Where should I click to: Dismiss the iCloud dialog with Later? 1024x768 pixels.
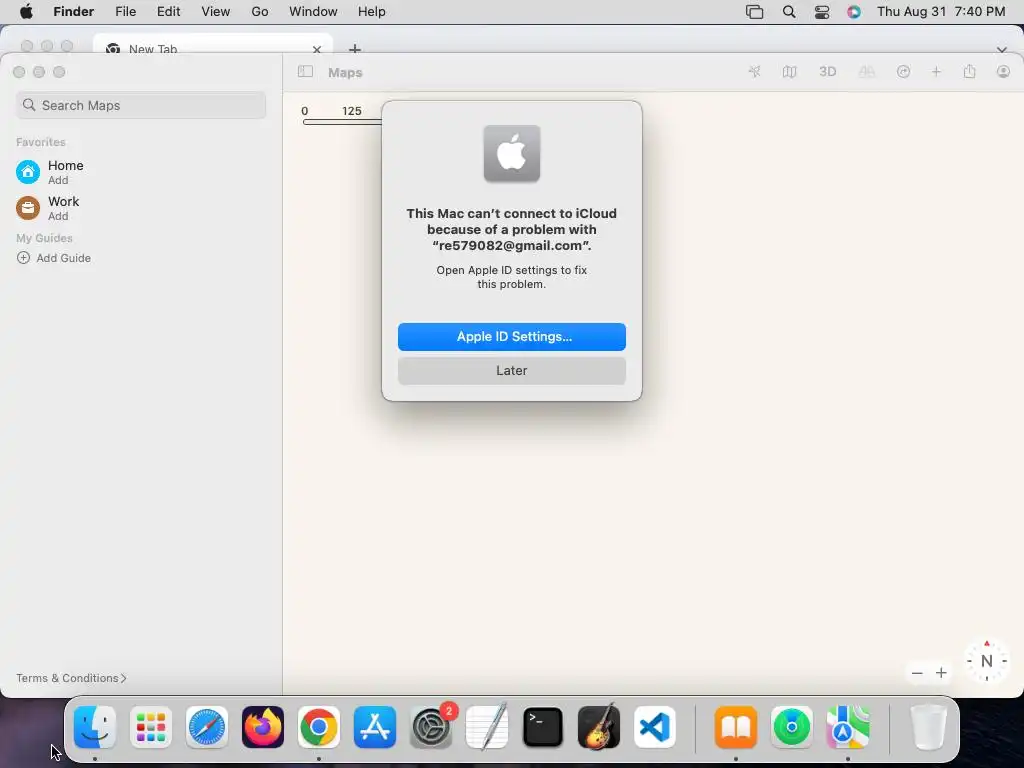tap(511, 370)
